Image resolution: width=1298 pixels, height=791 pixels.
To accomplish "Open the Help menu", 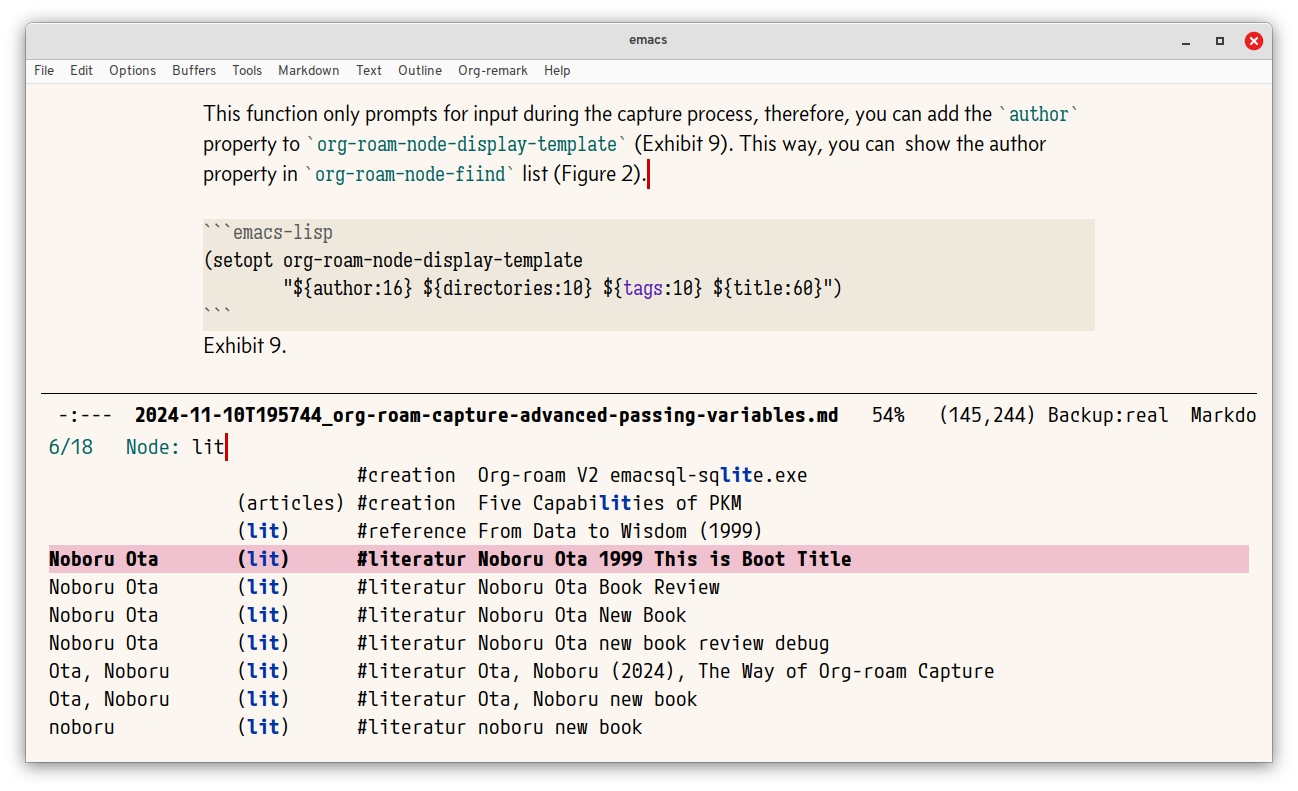I will [x=558, y=70].
